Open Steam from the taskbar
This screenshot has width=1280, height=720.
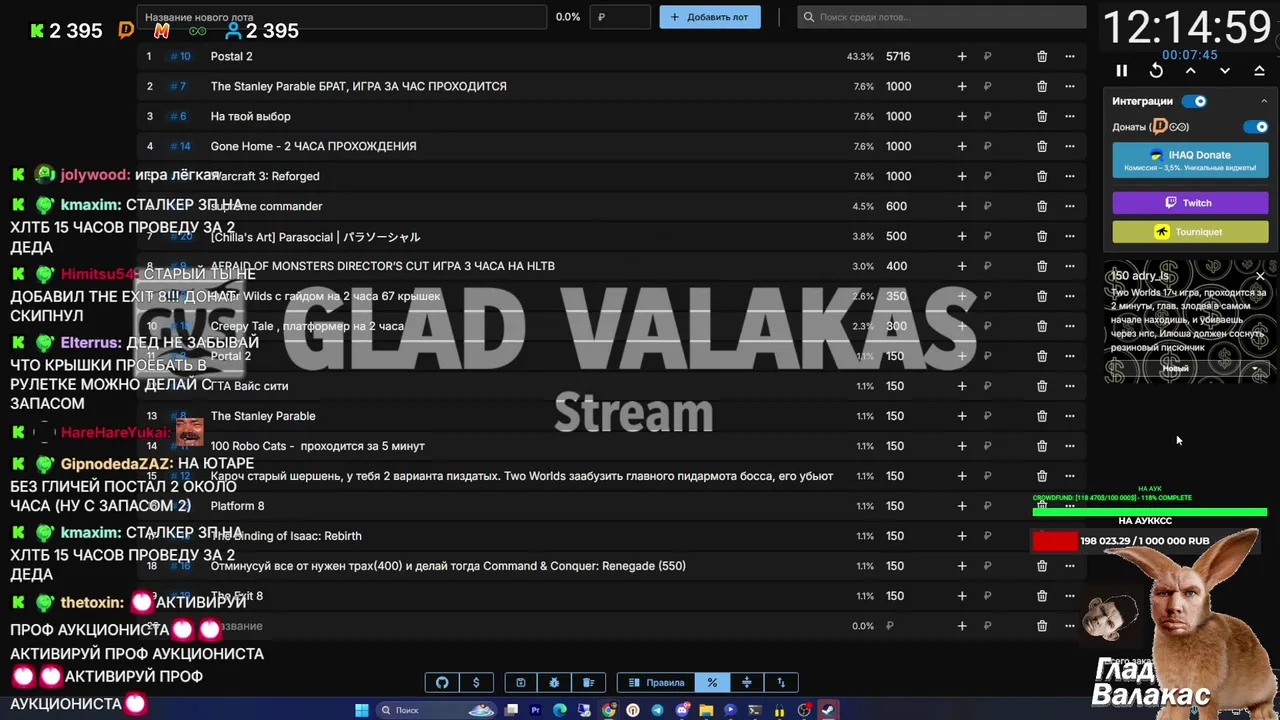click(x=829, y=711)
